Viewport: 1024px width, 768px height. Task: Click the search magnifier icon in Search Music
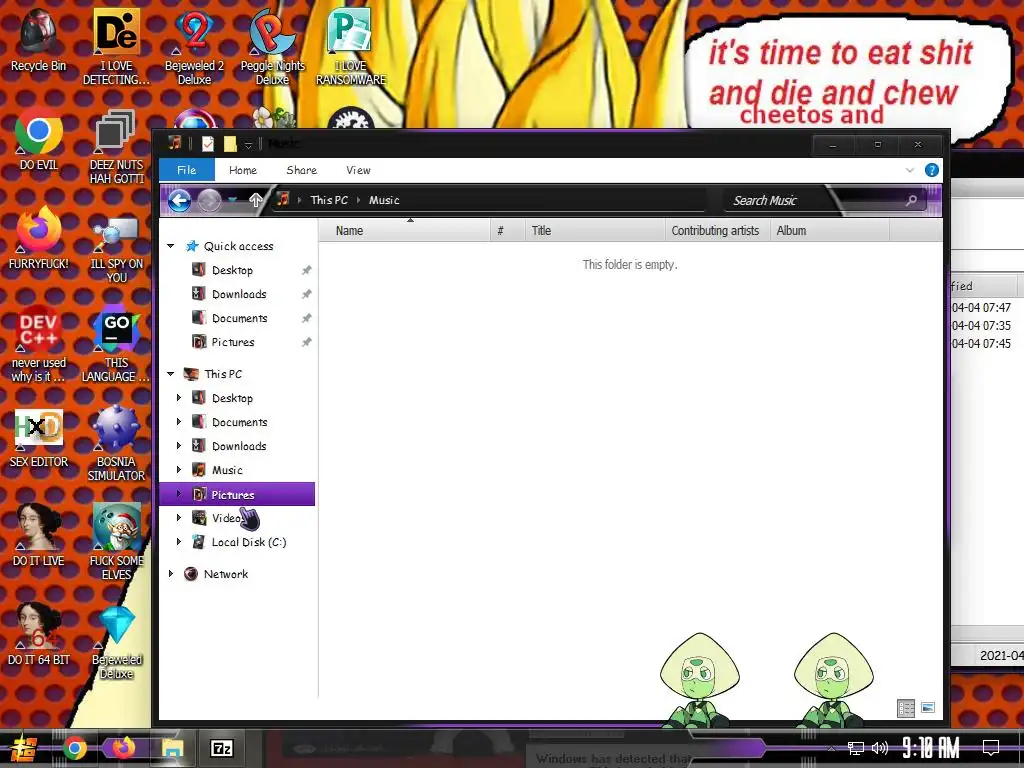click(x=910, y=200)
